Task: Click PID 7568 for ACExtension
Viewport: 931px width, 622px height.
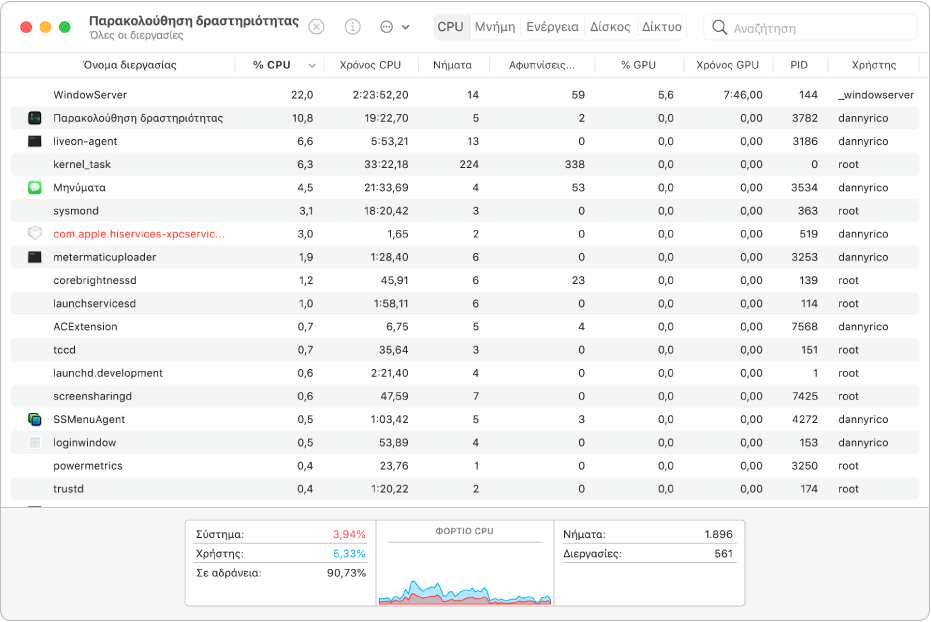Action: click(x=805, y=326)
